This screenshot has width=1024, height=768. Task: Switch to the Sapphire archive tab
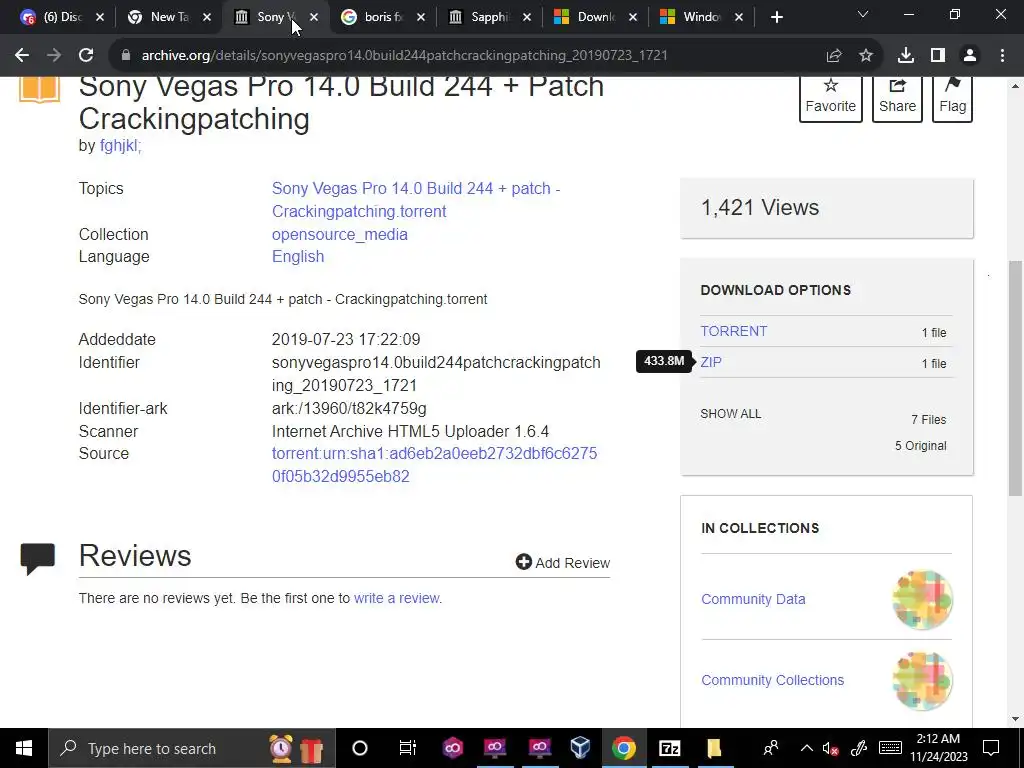pyautogui.click(x=490, y=17)
